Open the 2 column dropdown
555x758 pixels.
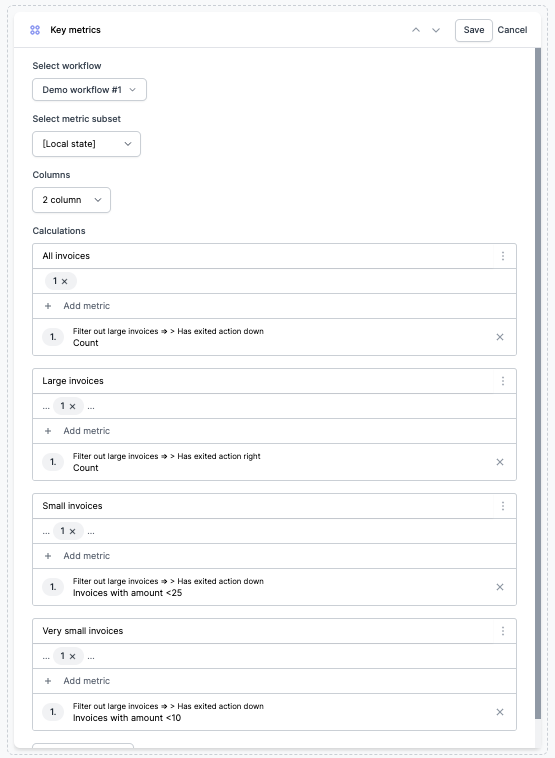[72, 200]
